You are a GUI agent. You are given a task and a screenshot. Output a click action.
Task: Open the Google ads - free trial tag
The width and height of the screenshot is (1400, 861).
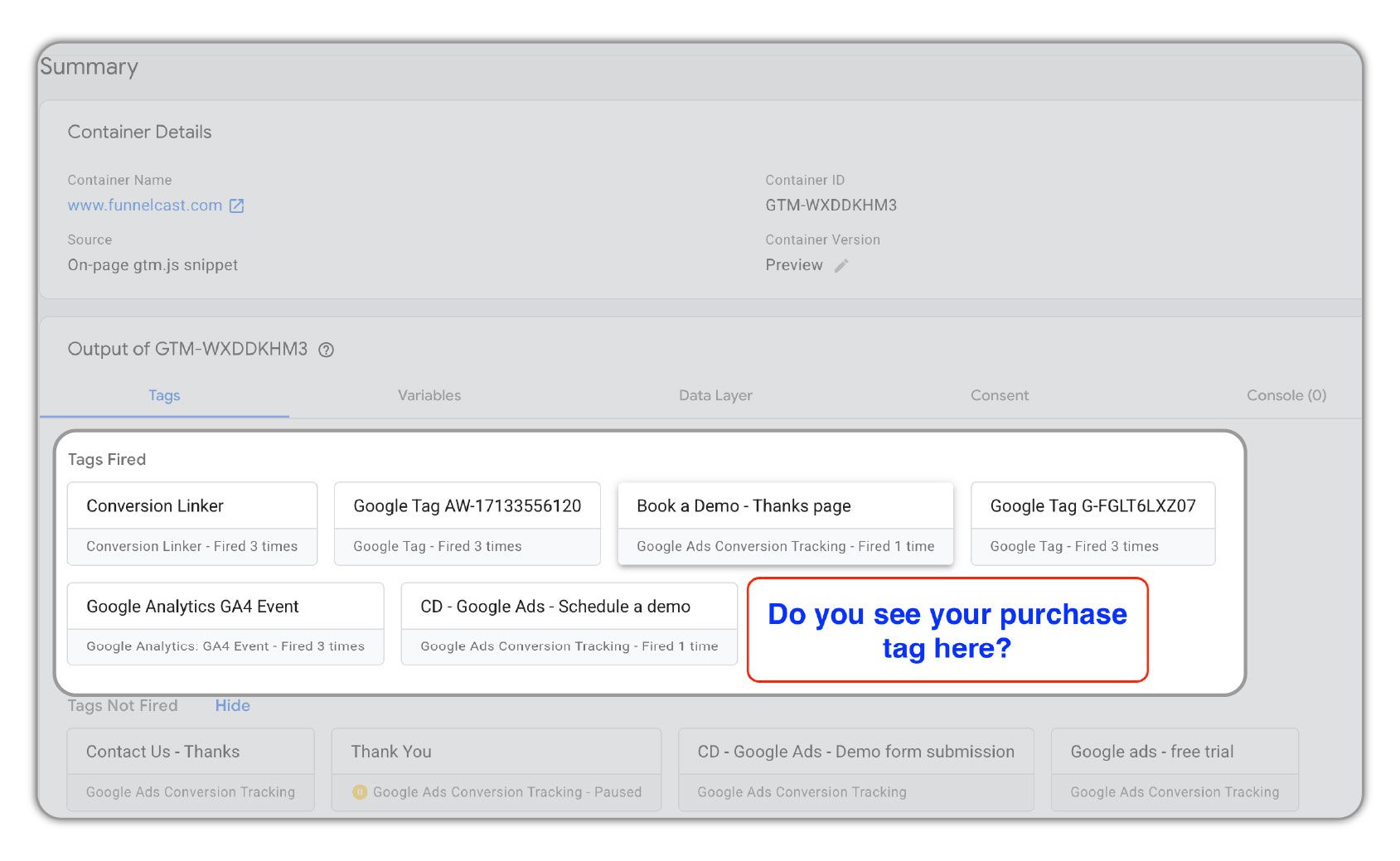pos(1175,770)
